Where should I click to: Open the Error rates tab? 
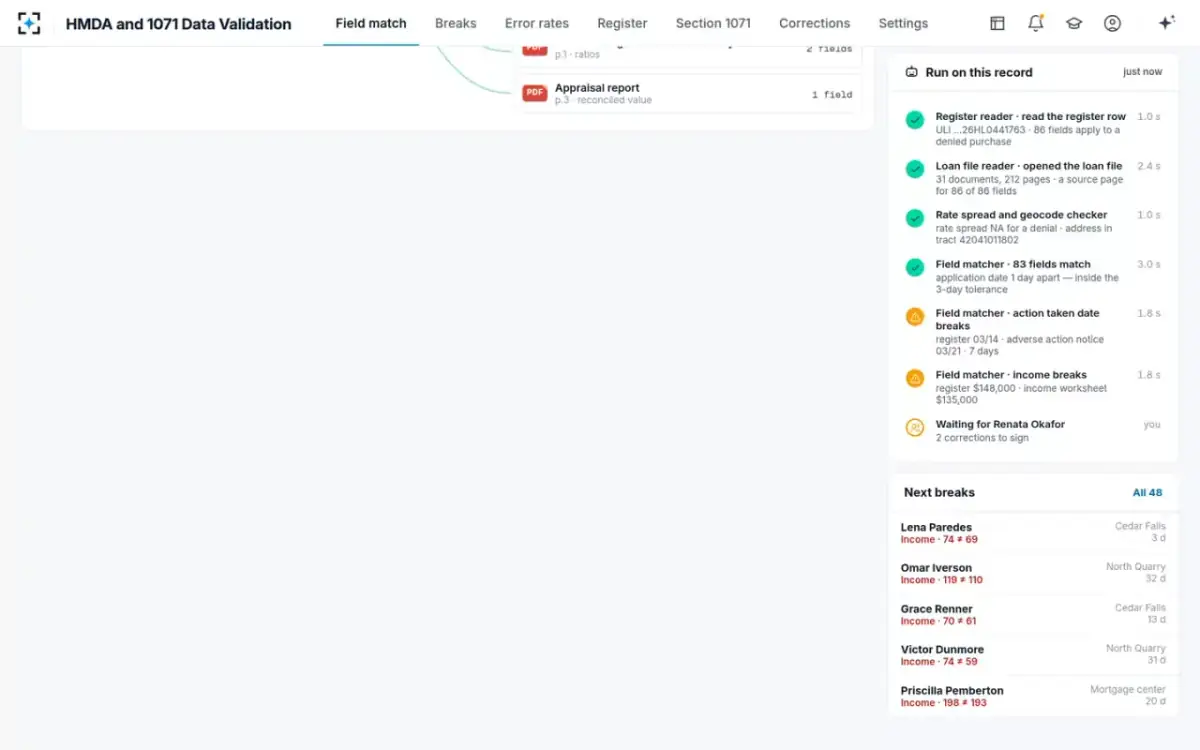(x=537, y=23)
